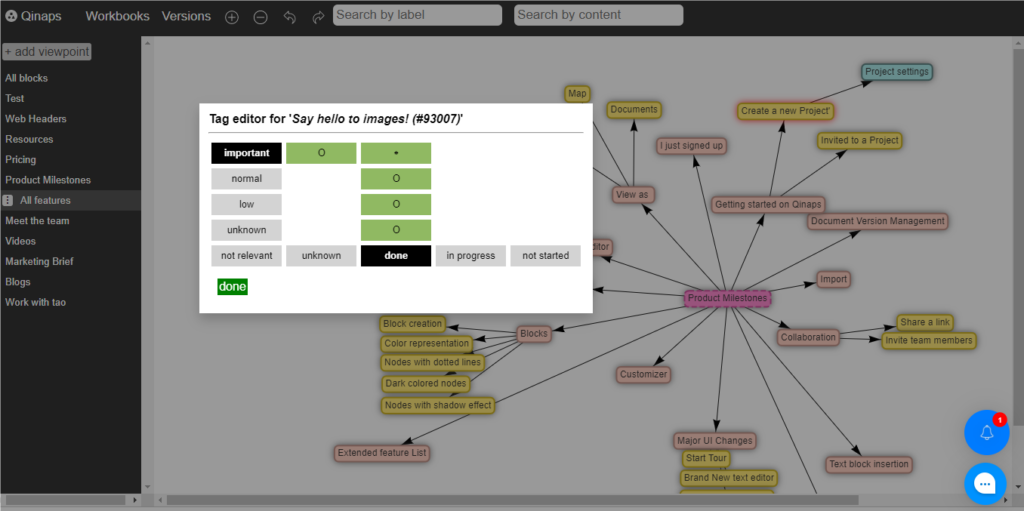
Task: Select the Block creation node
Action: pyautogui.click(x=412, y=323)
